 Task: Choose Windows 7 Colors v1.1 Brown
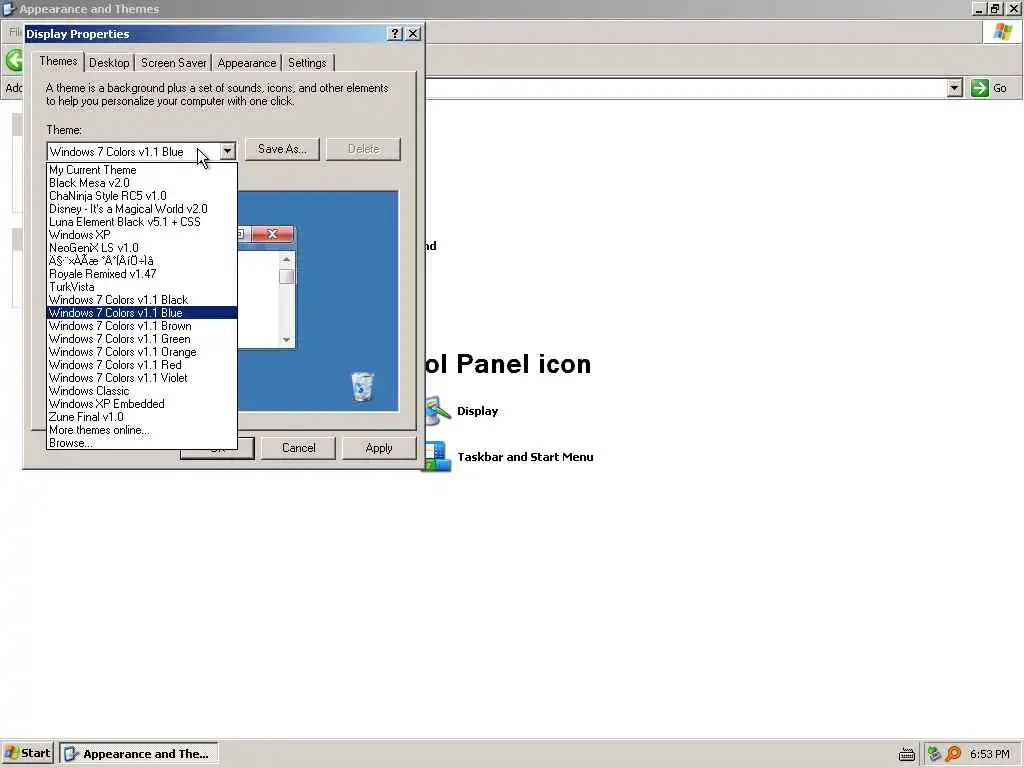(x=142, y=326)
